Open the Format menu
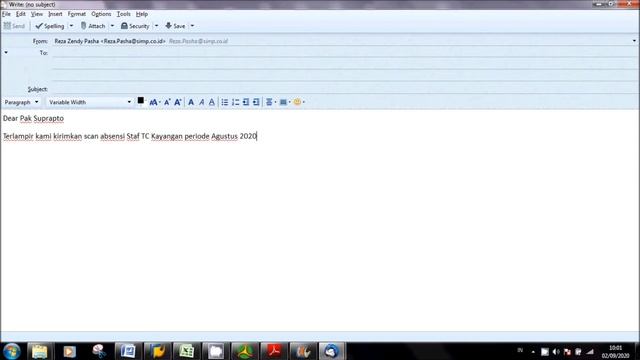 click(77, 14)
